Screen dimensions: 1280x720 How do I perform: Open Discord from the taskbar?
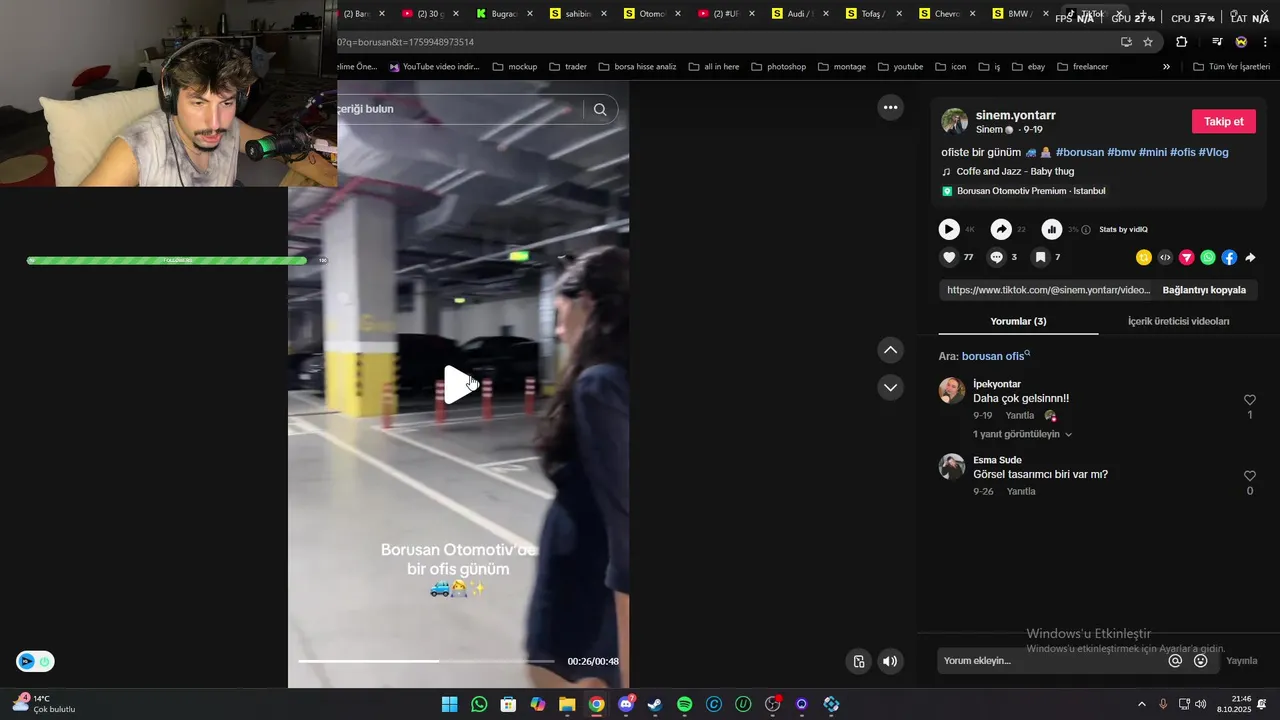[626, 704]
